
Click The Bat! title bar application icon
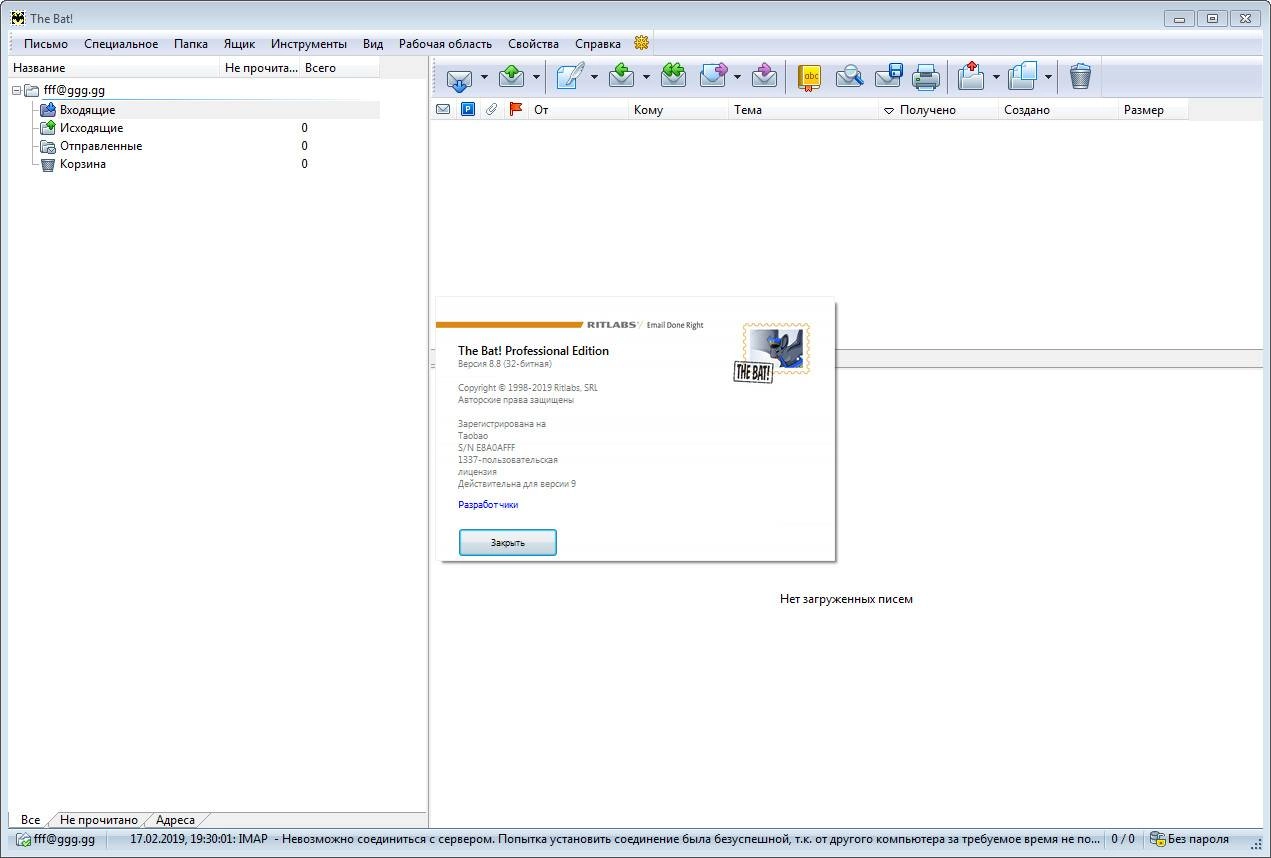point(18,18)
